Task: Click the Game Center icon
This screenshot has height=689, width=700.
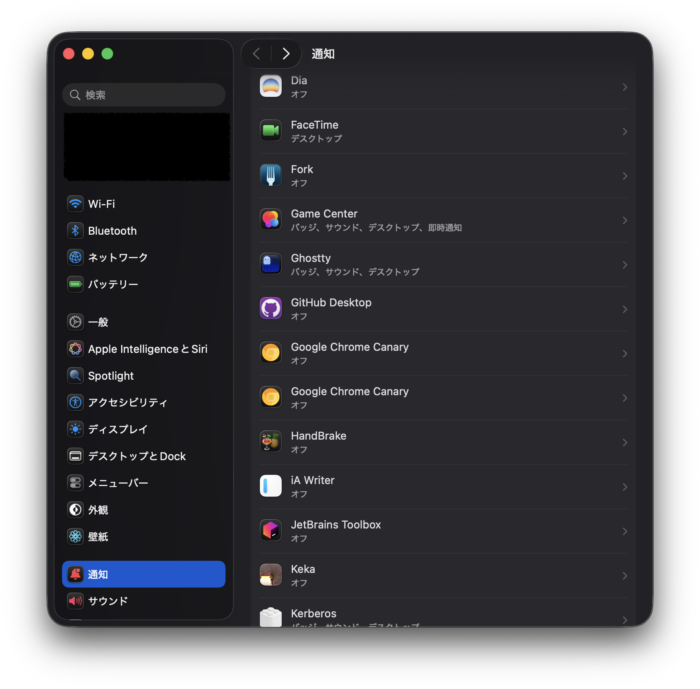Action: [270, 220]
